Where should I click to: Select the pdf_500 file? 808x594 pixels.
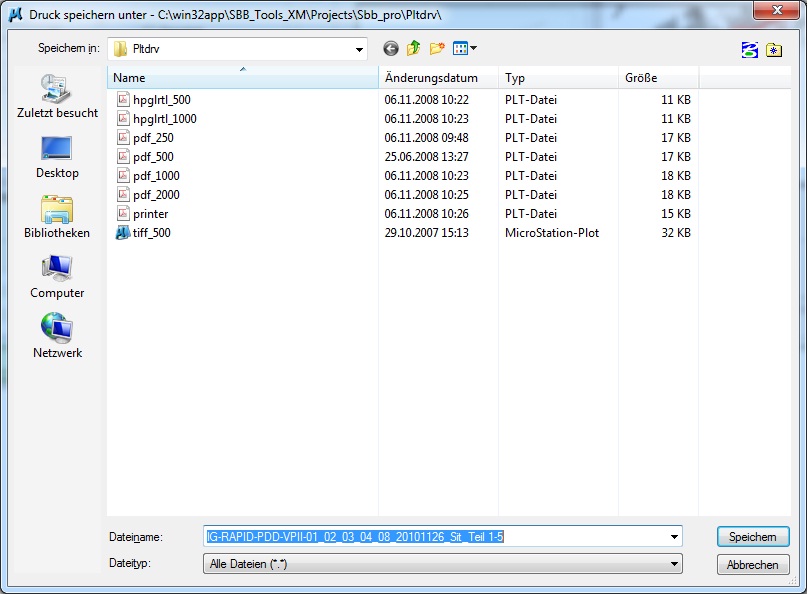145,157
